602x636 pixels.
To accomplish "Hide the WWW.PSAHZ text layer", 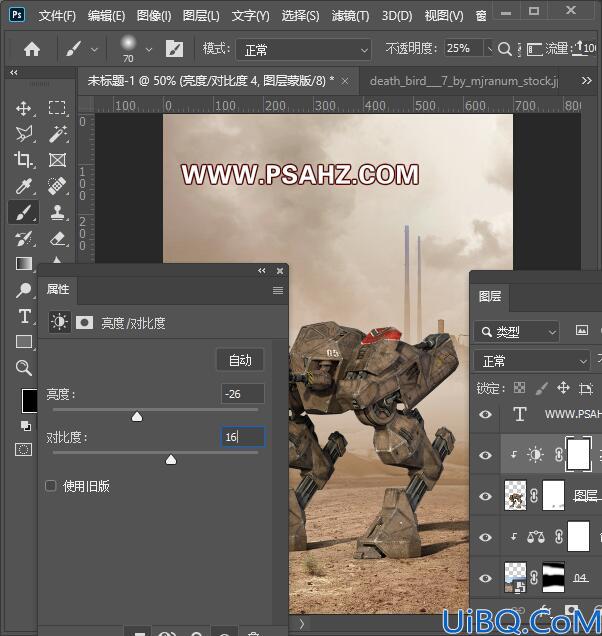I will click(x=486, y=414).
